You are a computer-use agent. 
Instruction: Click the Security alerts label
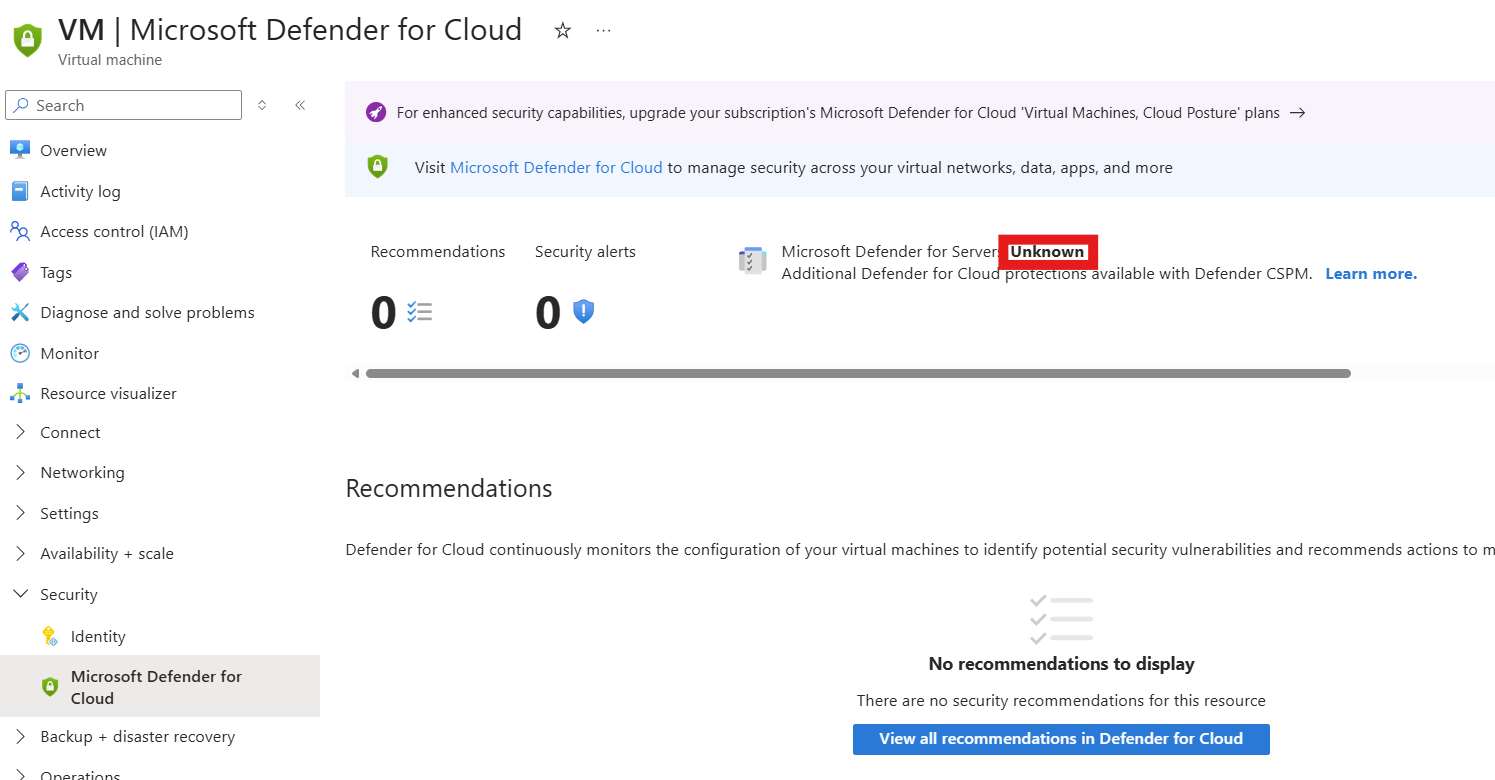coord(585,251)
